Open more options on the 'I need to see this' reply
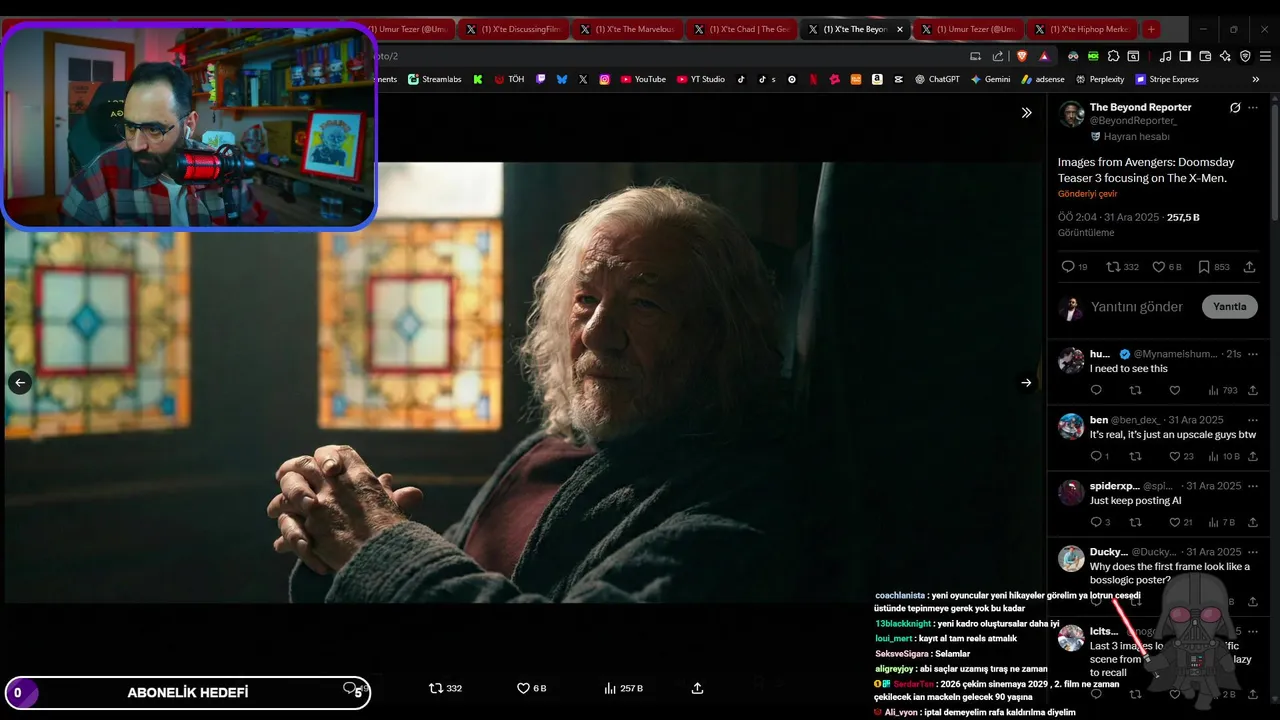 pos(1253,354)
